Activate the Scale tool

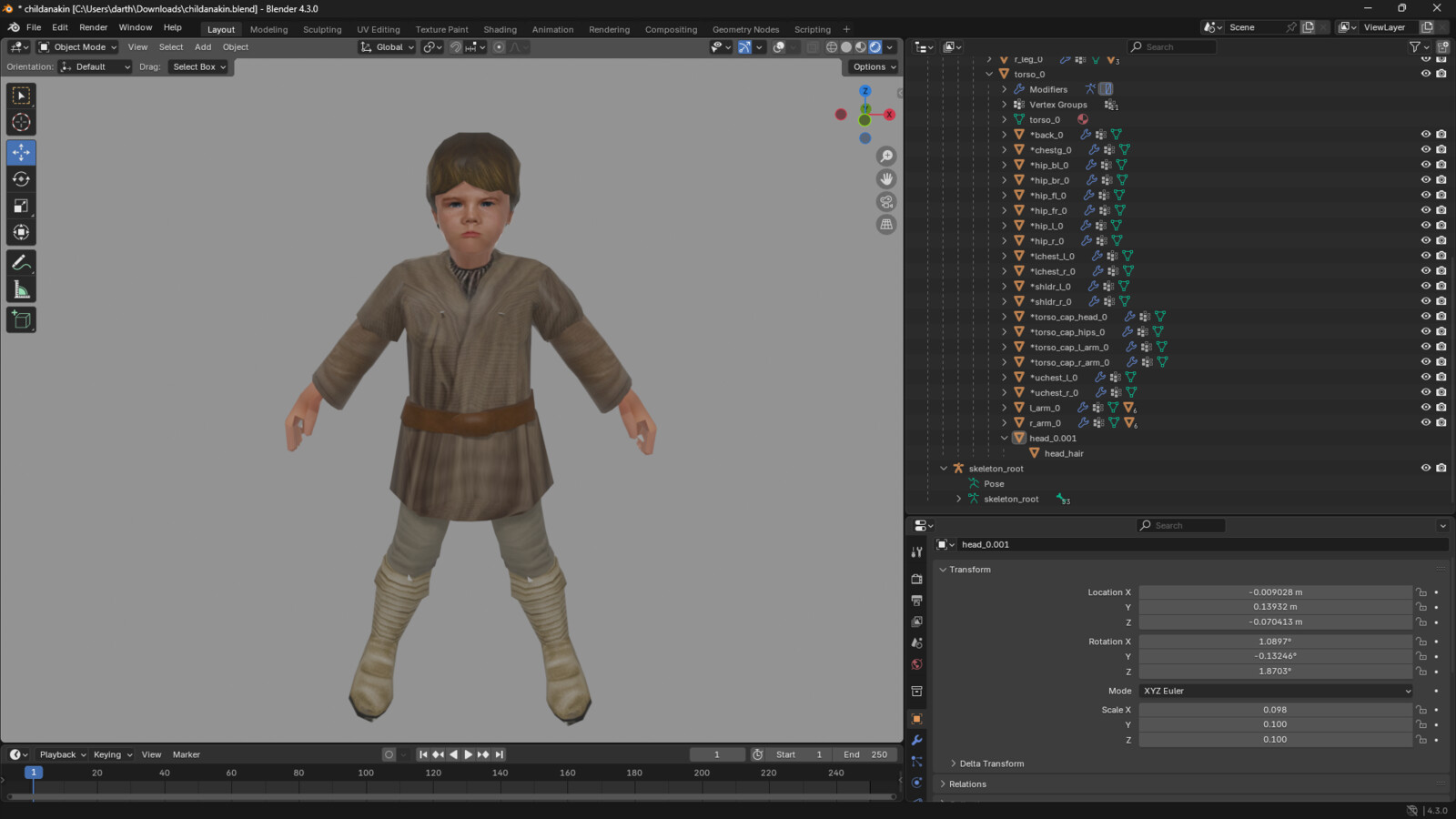pyautogui.click(x=21, y=206)
